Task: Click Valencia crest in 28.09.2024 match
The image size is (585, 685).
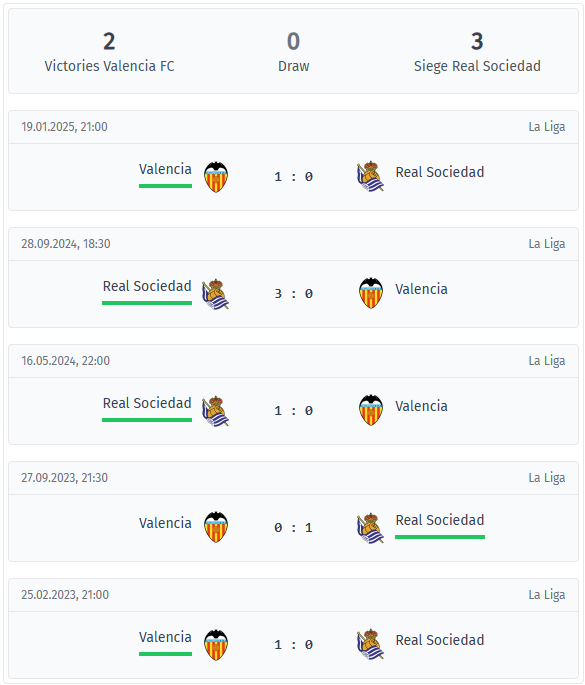Action: coord(371,293)
